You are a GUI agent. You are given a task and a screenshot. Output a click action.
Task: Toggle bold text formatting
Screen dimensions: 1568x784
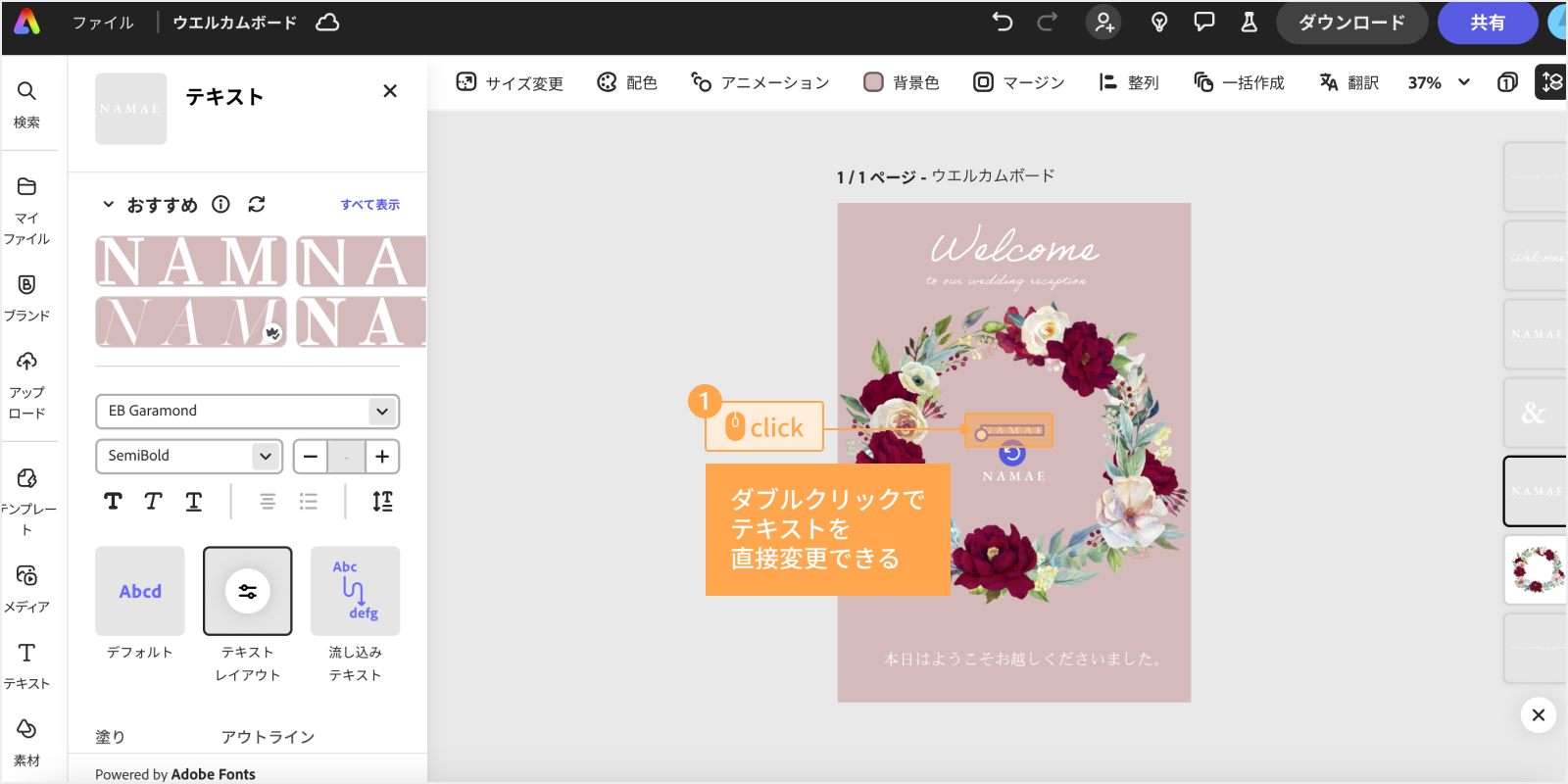coord(114,502)
